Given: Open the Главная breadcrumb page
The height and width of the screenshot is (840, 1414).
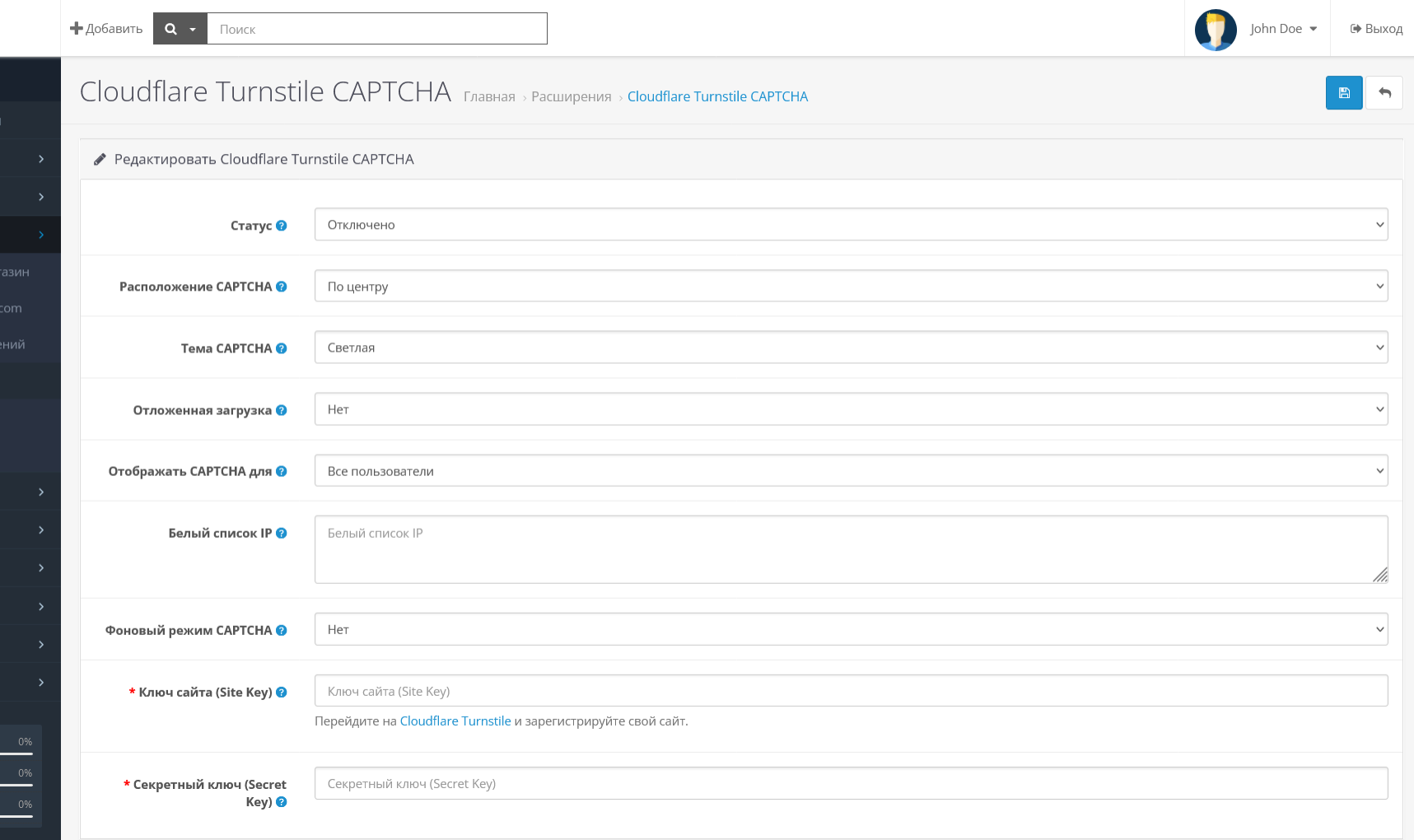Looking at the screenshot, I should click(x=488, y=96).
